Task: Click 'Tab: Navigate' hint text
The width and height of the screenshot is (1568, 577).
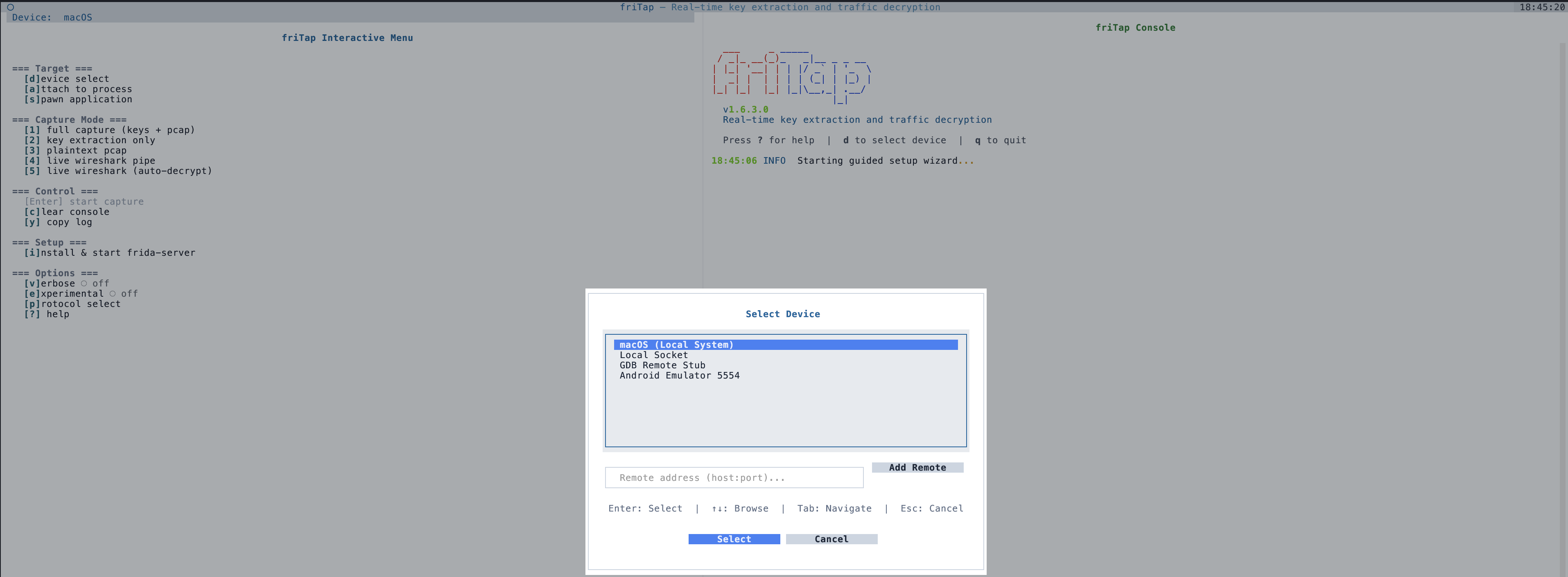Action: pos(834,508)
